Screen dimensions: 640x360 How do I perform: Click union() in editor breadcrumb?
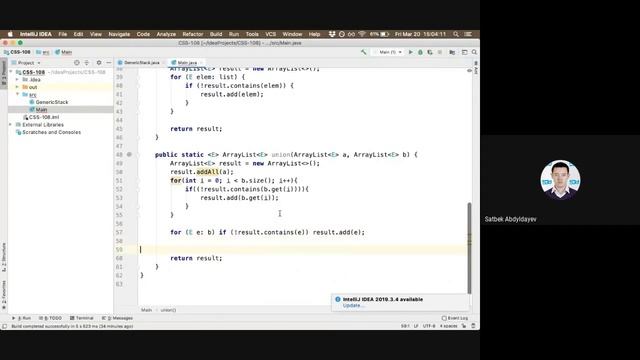click(x=168, y=310)
